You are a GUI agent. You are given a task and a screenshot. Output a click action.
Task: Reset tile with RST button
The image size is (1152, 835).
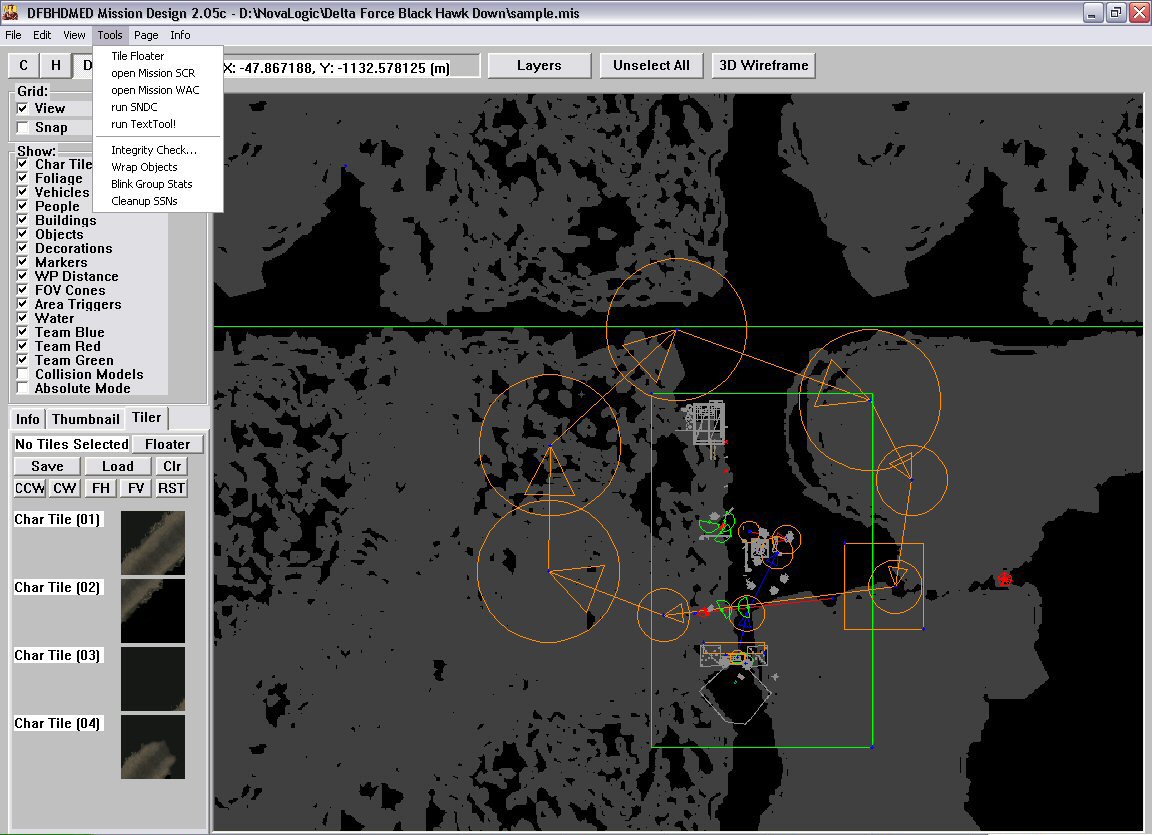click(171, 488)
